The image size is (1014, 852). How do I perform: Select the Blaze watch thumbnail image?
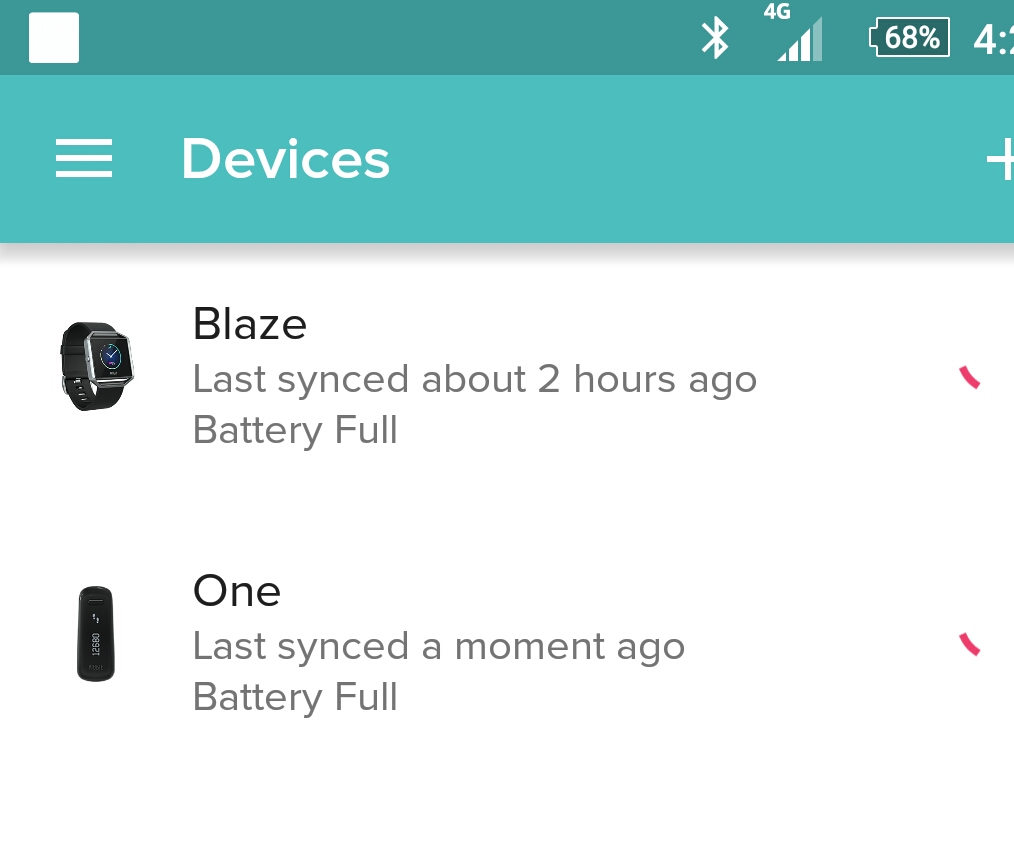[96, 366]
